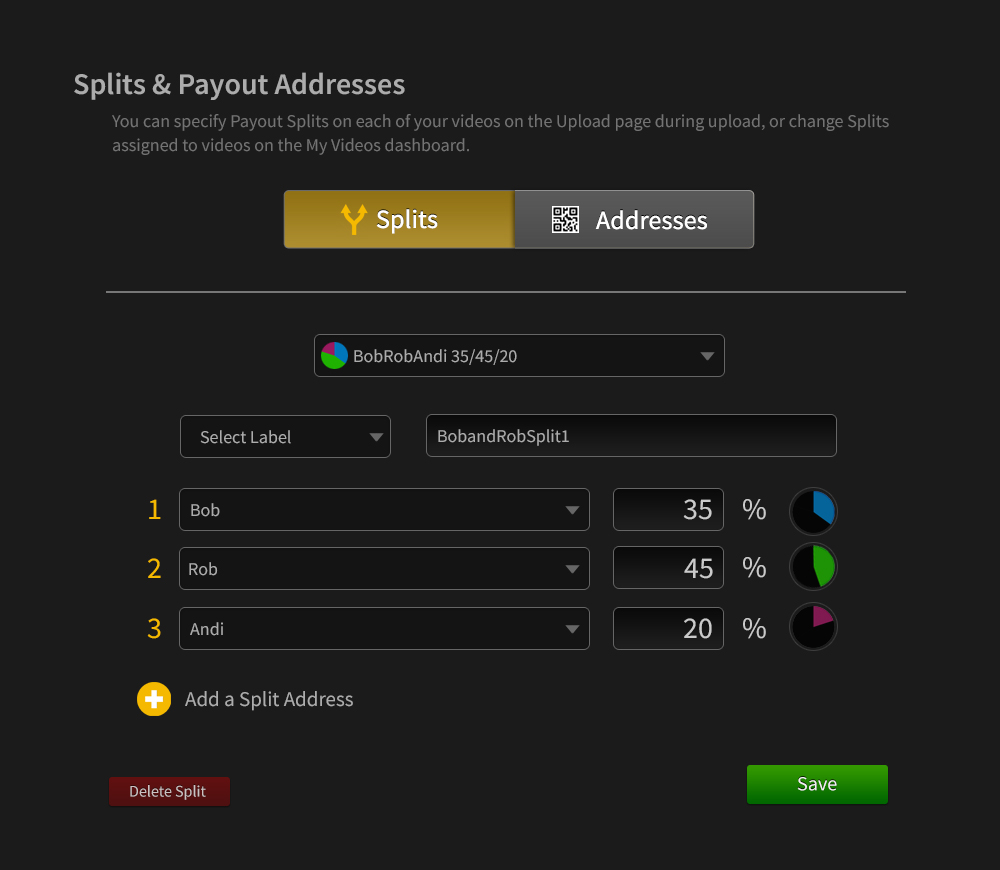
Task: Expand the Andi address dropdown
Action: pyautogui.click(x=384, y=629)
